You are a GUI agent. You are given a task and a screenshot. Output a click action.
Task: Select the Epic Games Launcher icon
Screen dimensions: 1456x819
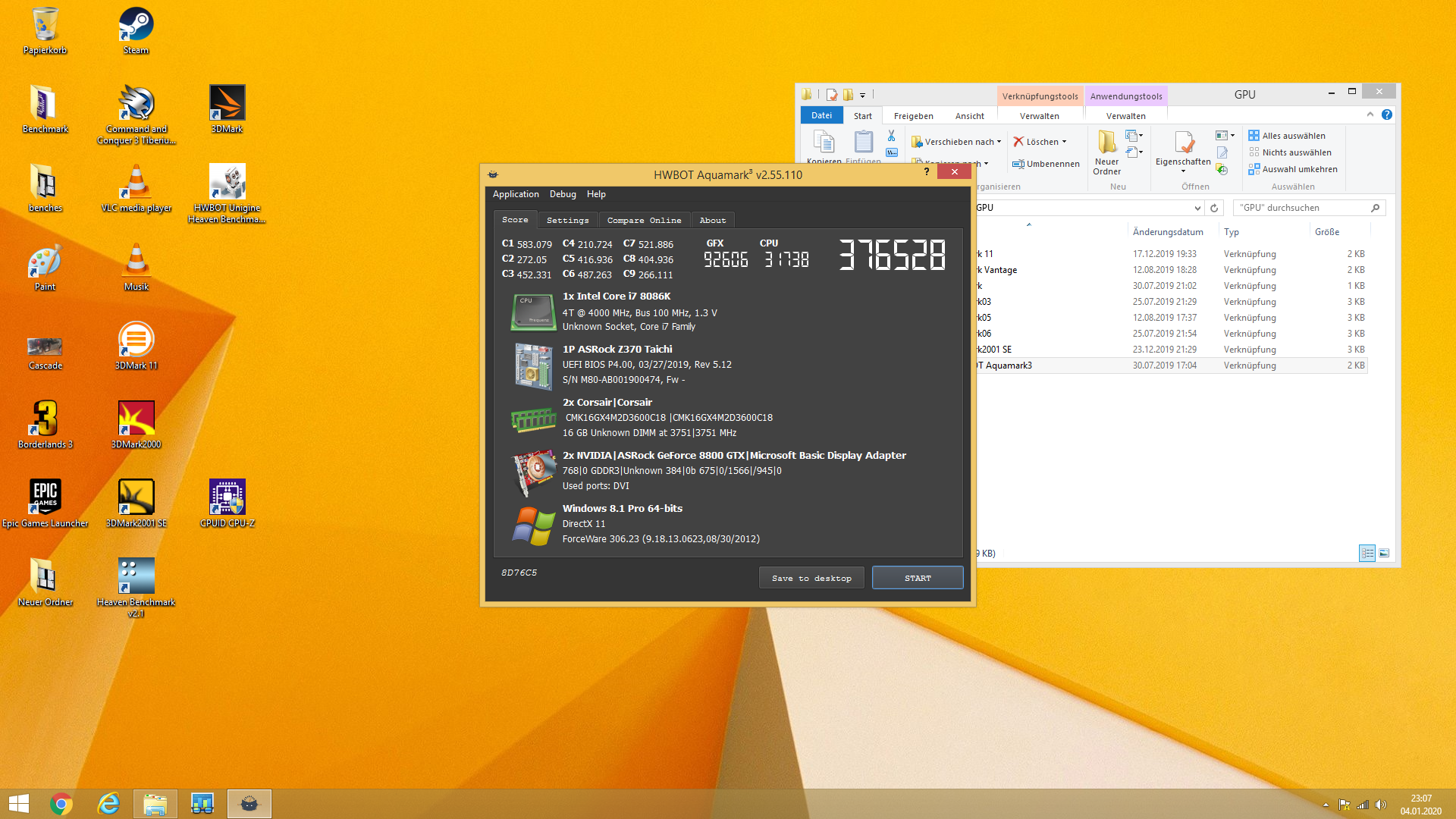45,504
